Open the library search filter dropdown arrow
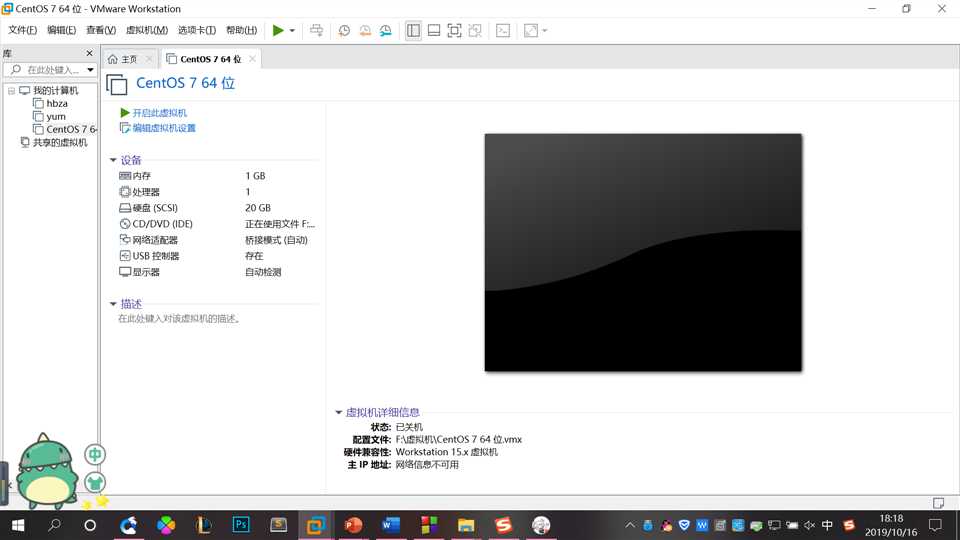Viewport: 960px width, 540px height. [91, 70]
